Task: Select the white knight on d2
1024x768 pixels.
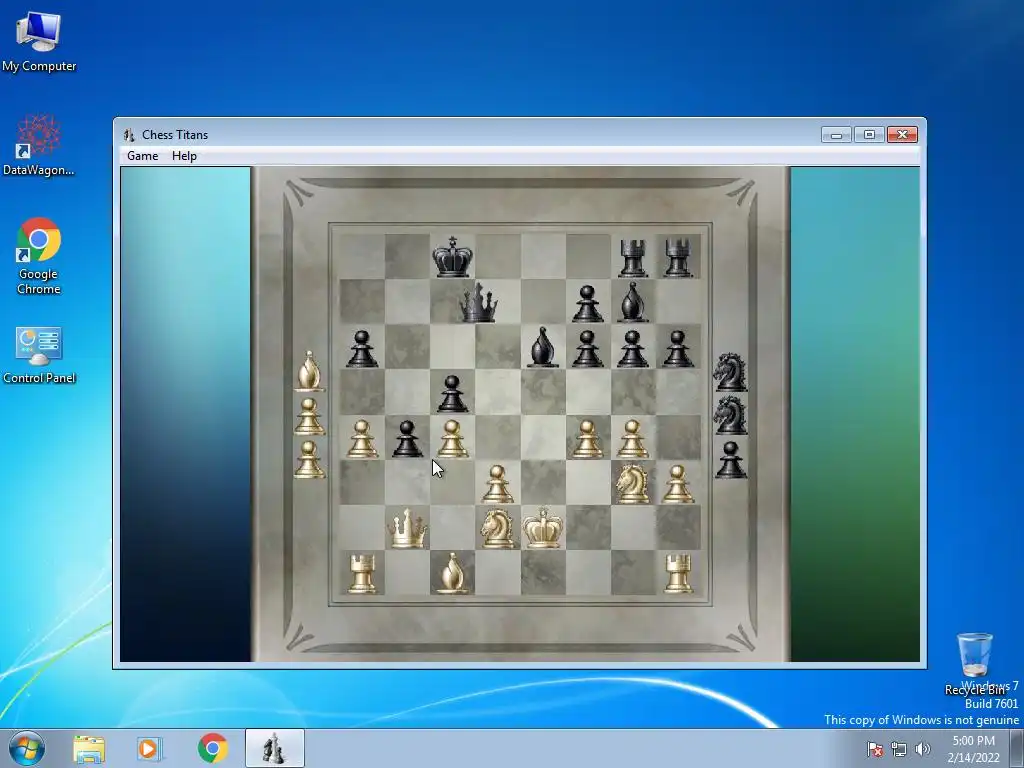Action: [x=498, y=528]
